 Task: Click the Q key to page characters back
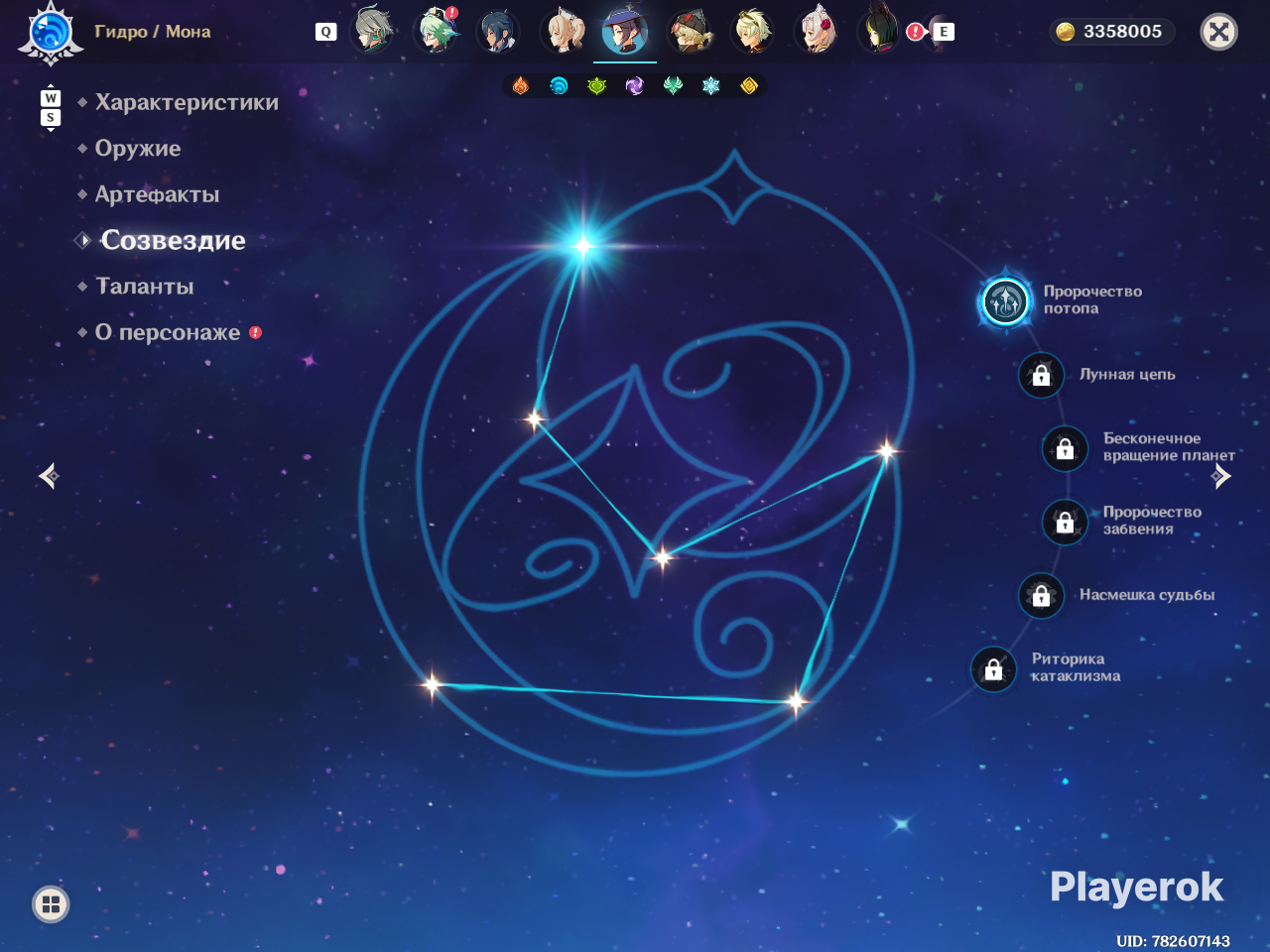(x=325, y=32)
